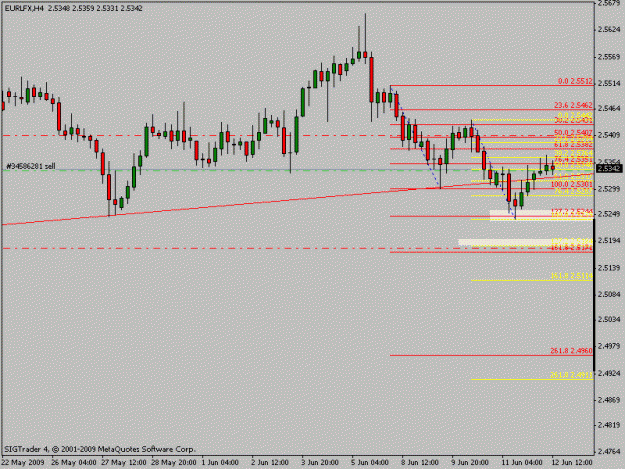Click price axis value 2.4979
625x469 pixels.
(609, 346)
